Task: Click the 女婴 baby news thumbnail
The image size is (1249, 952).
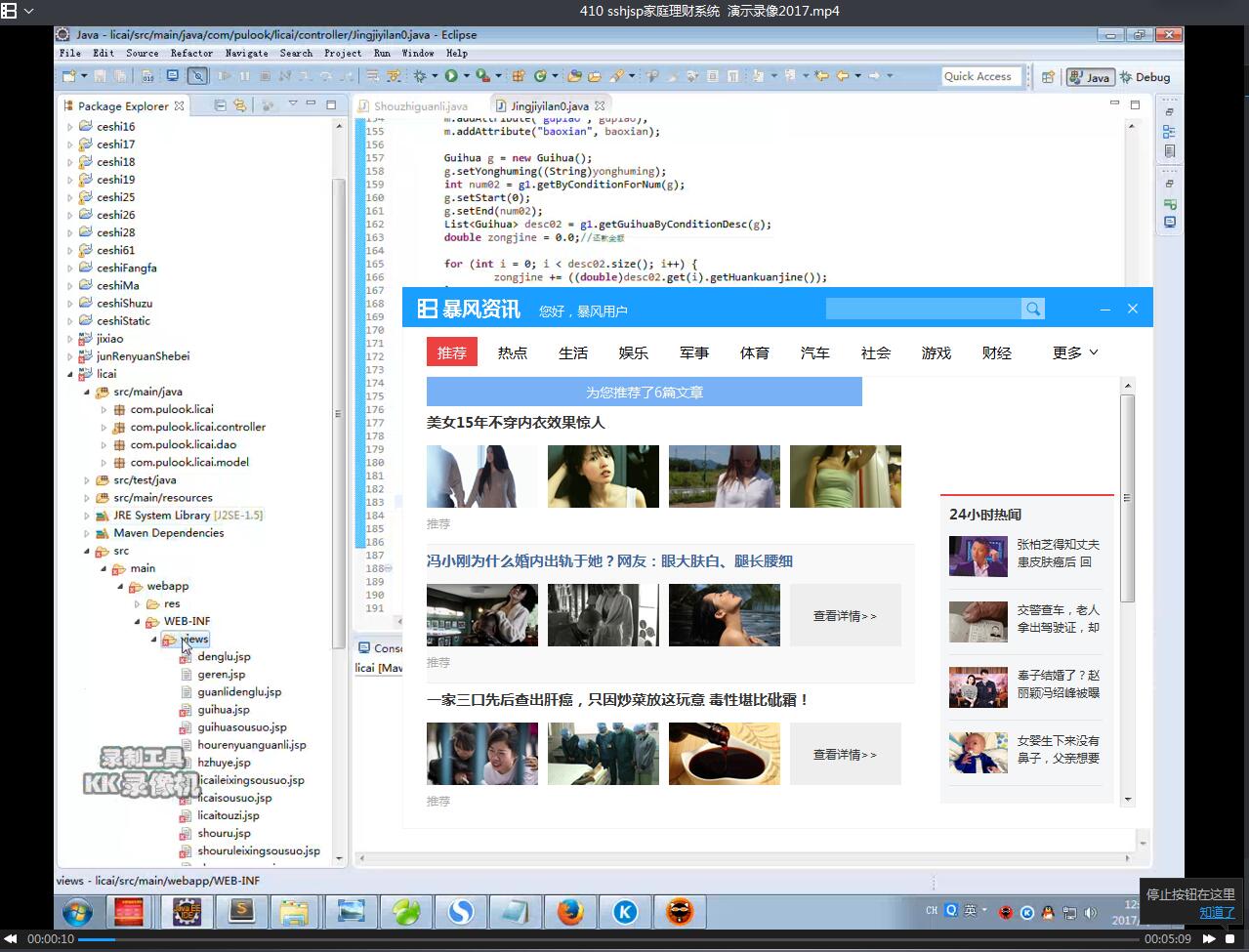Action: click(x=978, y=753)
